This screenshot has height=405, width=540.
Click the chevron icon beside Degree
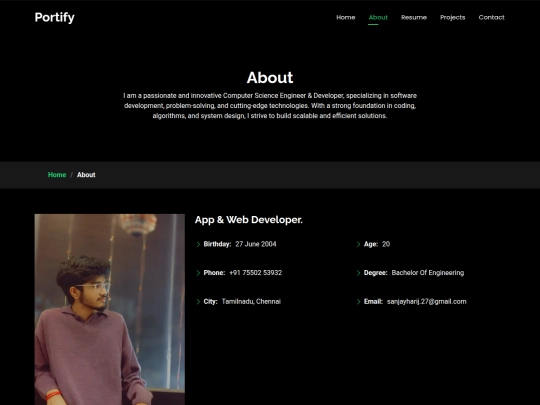[x=358, y=273]
